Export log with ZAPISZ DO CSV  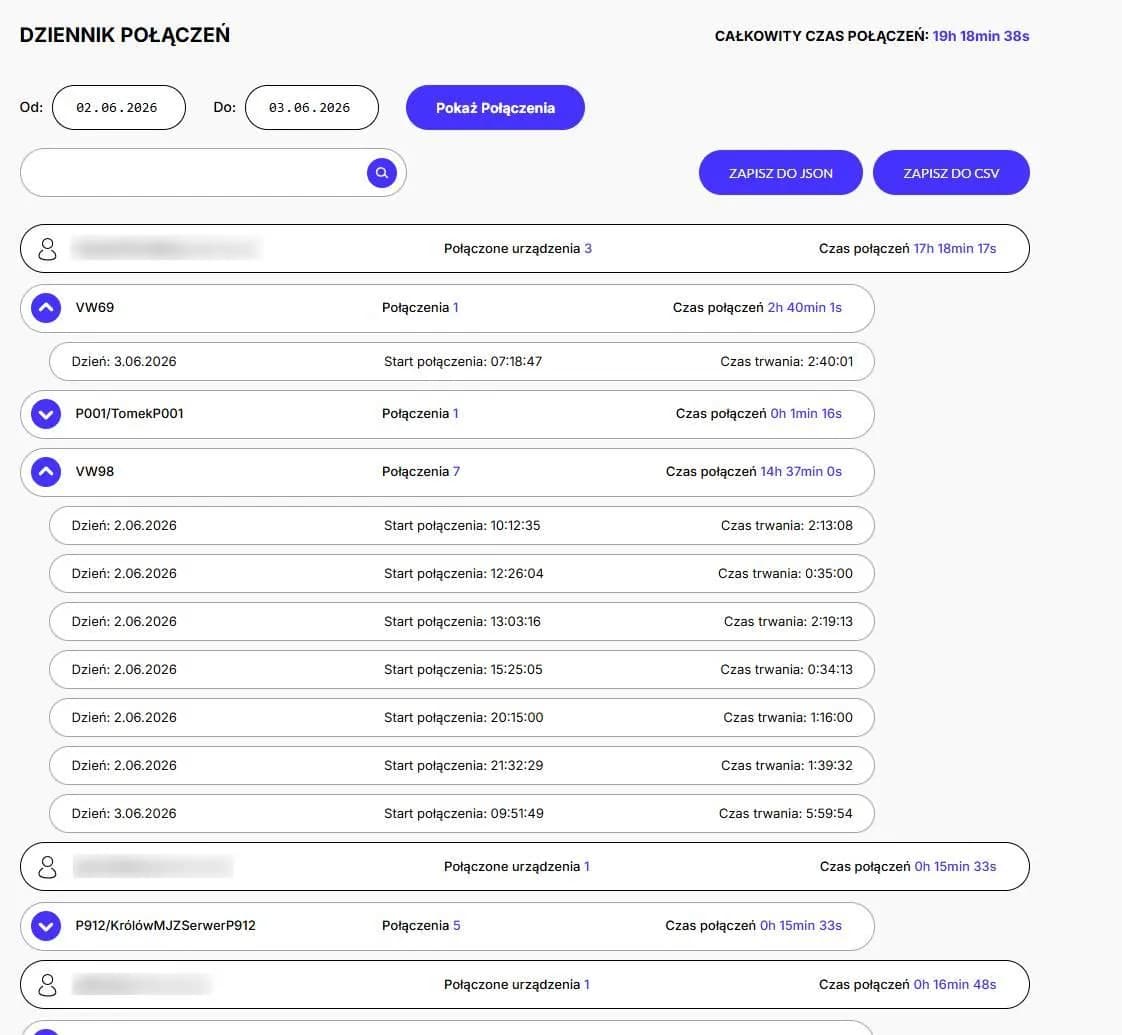point(951,172)
